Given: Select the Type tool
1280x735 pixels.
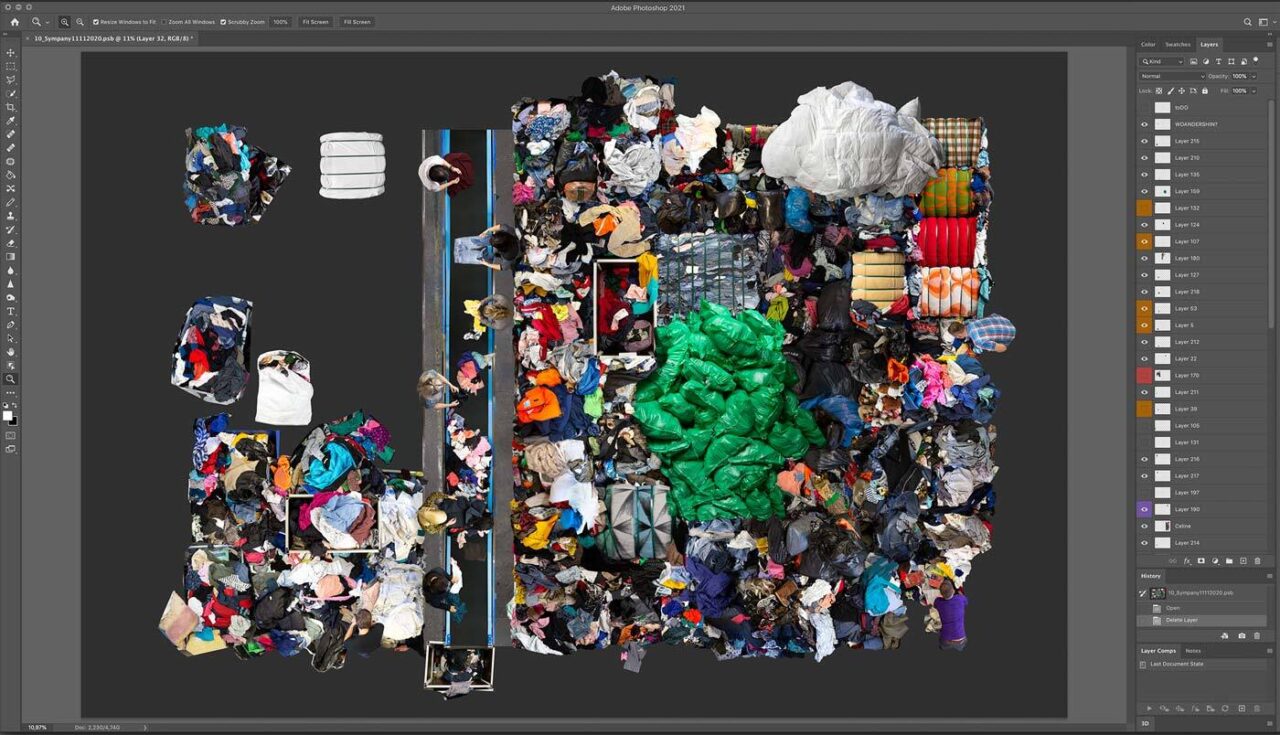Looking at the screenshot, I should click(11, 311).
